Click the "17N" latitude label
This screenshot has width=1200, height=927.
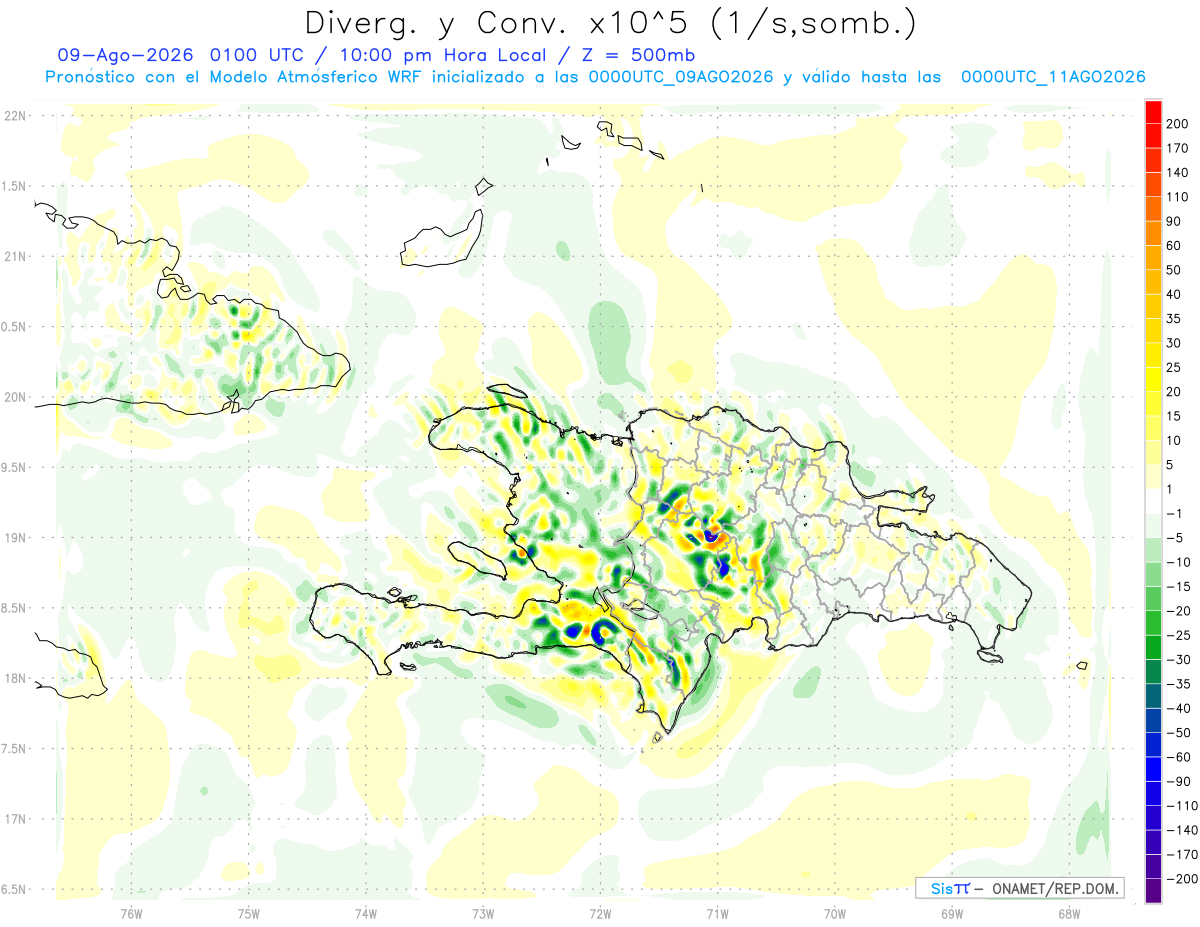(x=15, y=819)
